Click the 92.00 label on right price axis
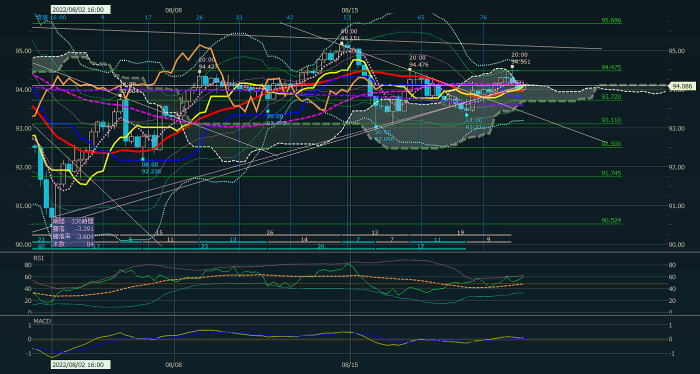This screenshot has width=700, height=374. click(x=676, y=167)
